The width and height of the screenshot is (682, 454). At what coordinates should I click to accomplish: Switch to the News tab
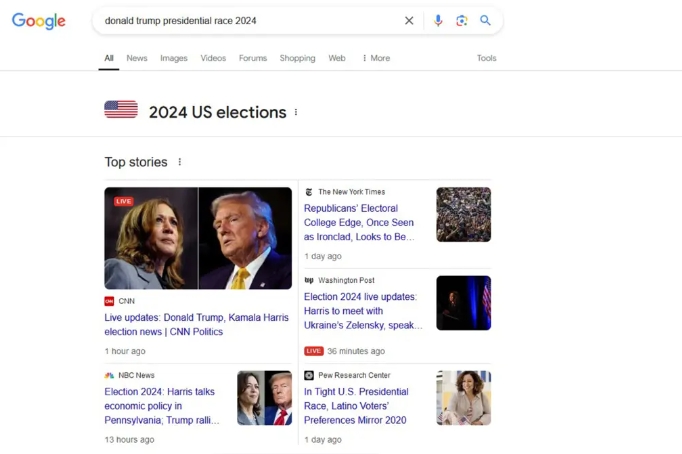coord(137,58)
